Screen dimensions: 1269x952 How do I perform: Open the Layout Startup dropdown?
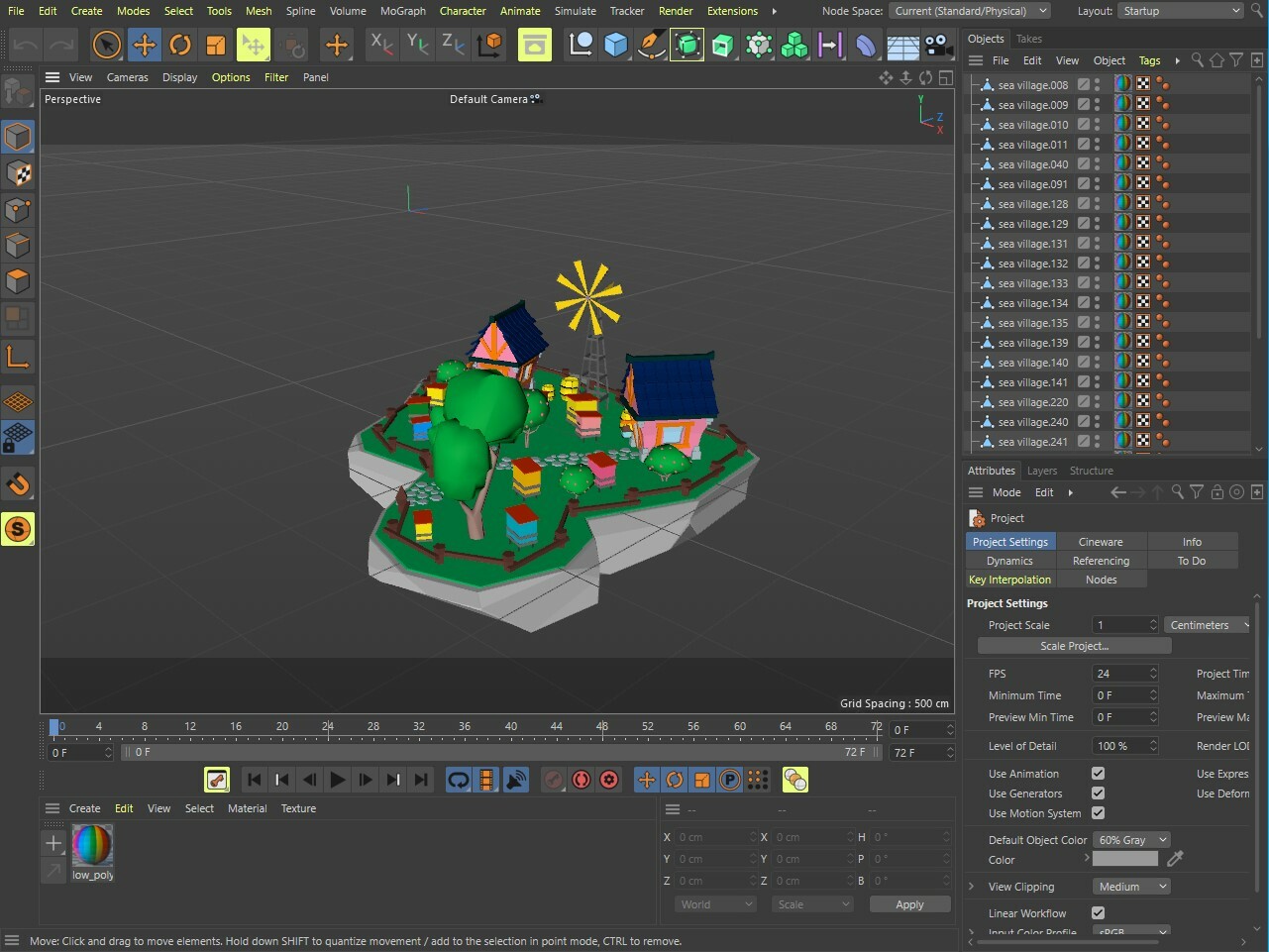(1180, 11)
